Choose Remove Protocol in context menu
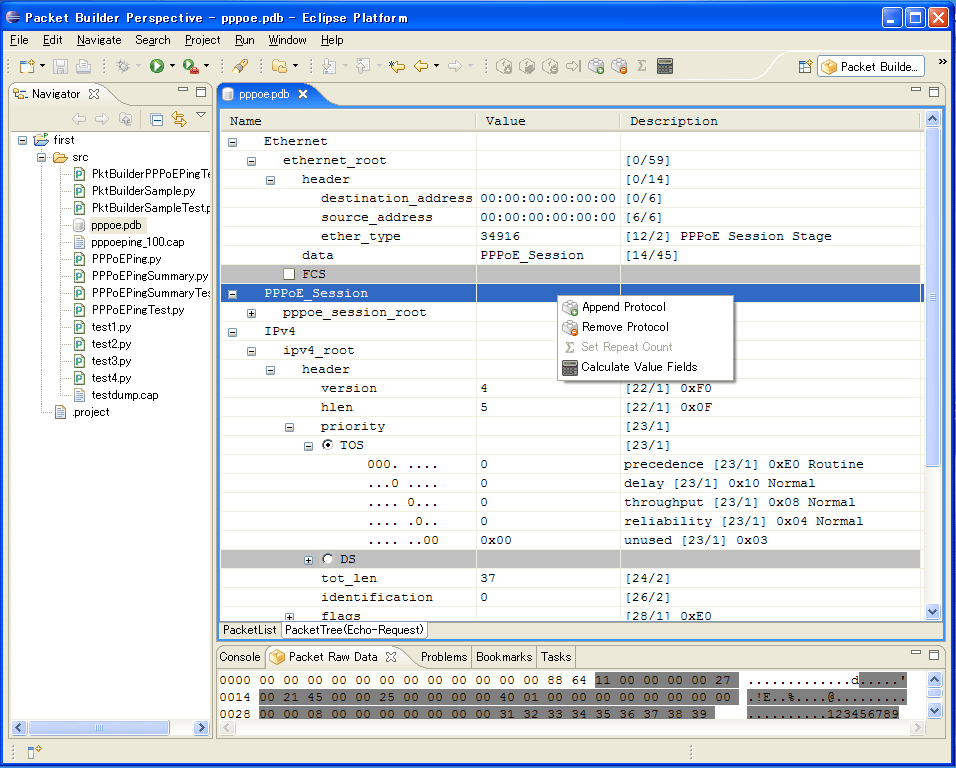956x768 pixels. [645, 327]
